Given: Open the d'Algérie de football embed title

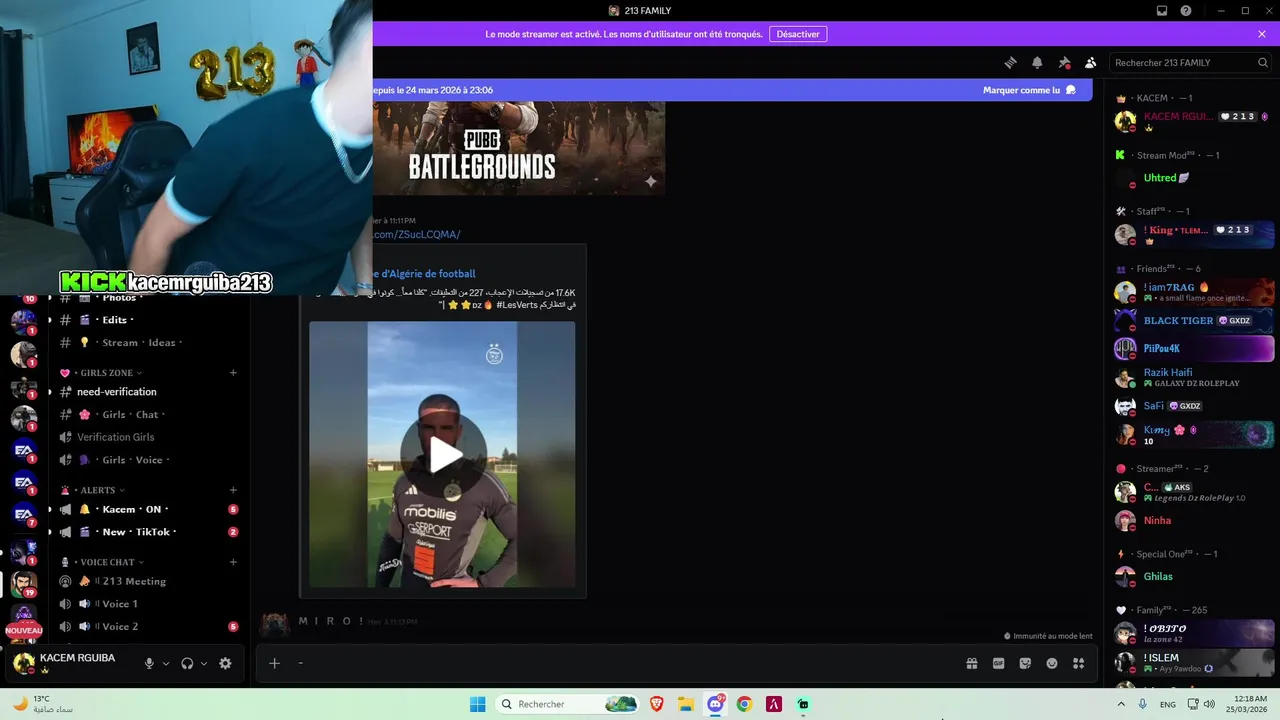Looking at the screenshot, I should (x=424, y=273).
